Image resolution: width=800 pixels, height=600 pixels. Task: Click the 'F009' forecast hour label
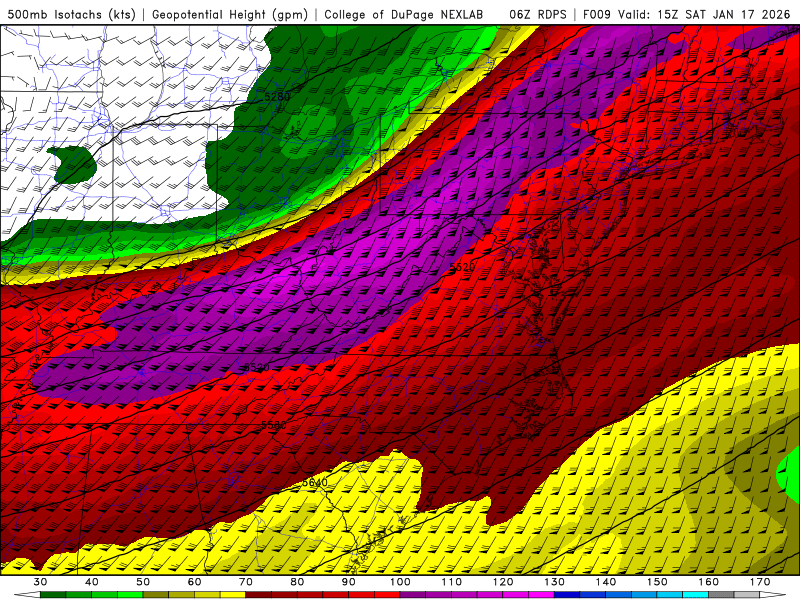click(x=596, y=14)
